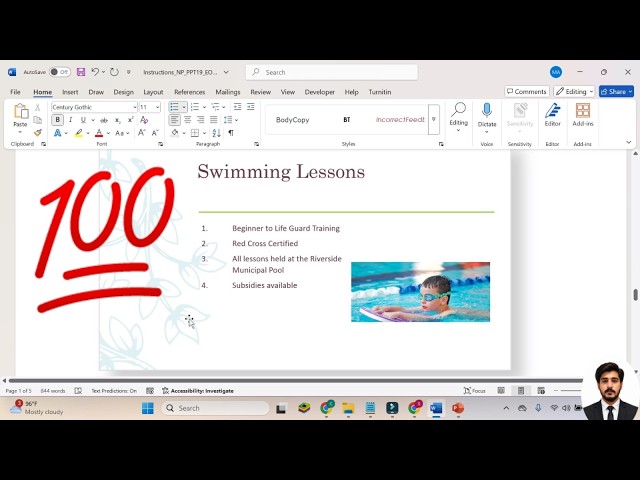
Task: Switch to the Layout tab
Action: pyautogui.click(x=153, y=92)
